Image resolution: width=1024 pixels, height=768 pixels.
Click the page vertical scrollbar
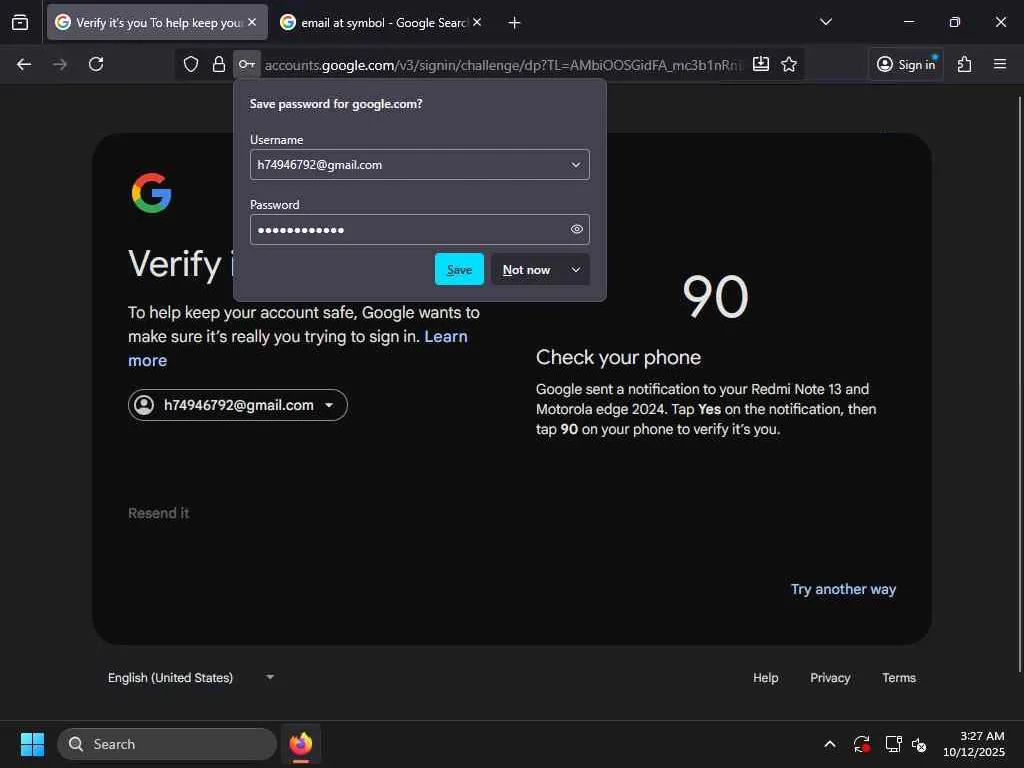point(1019,384)
